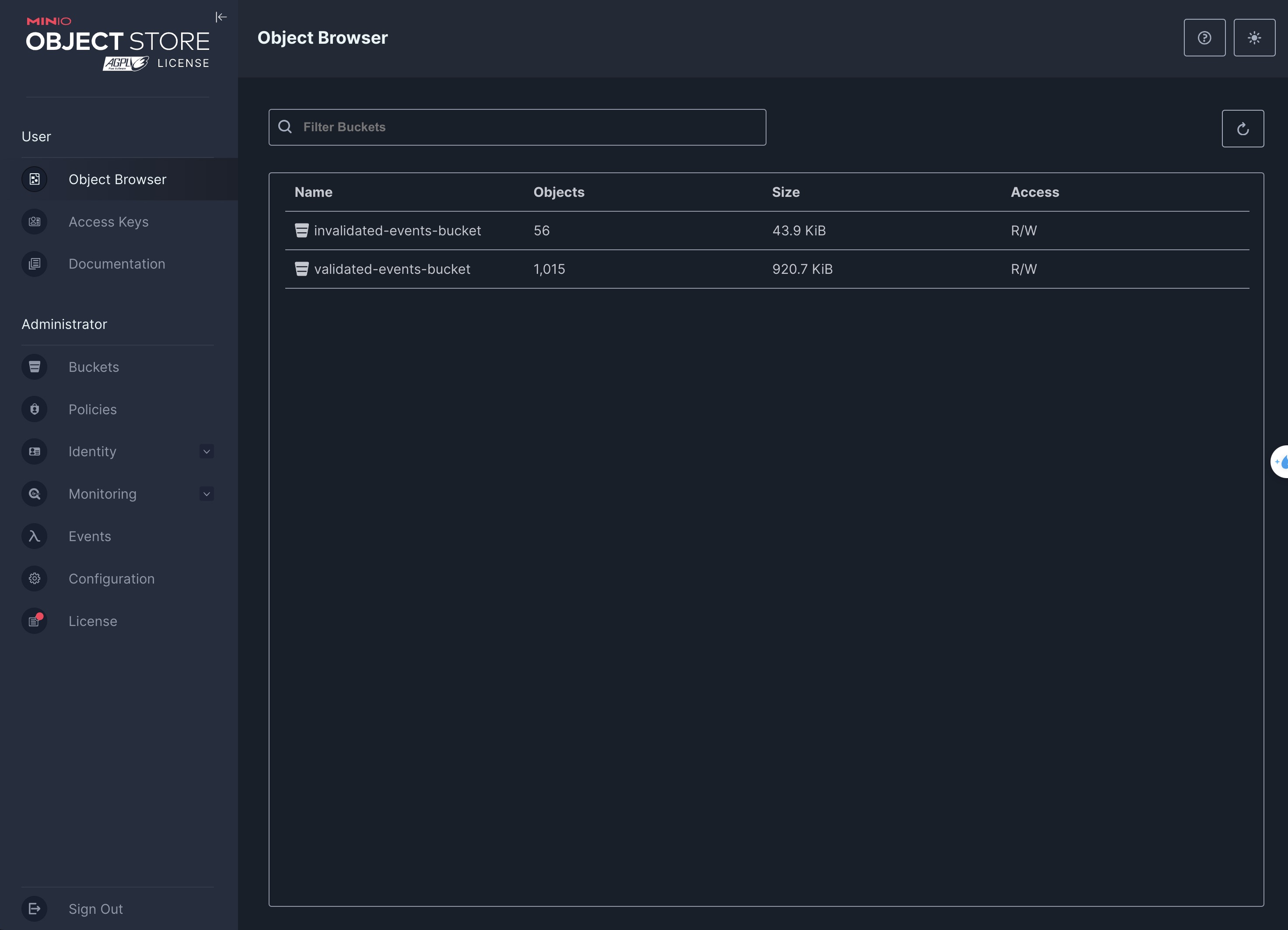The width and height of the screenshot is (1288, 930).
Task: Click bucket icon of invalidated-events-bucket
Action: [301, 231]
